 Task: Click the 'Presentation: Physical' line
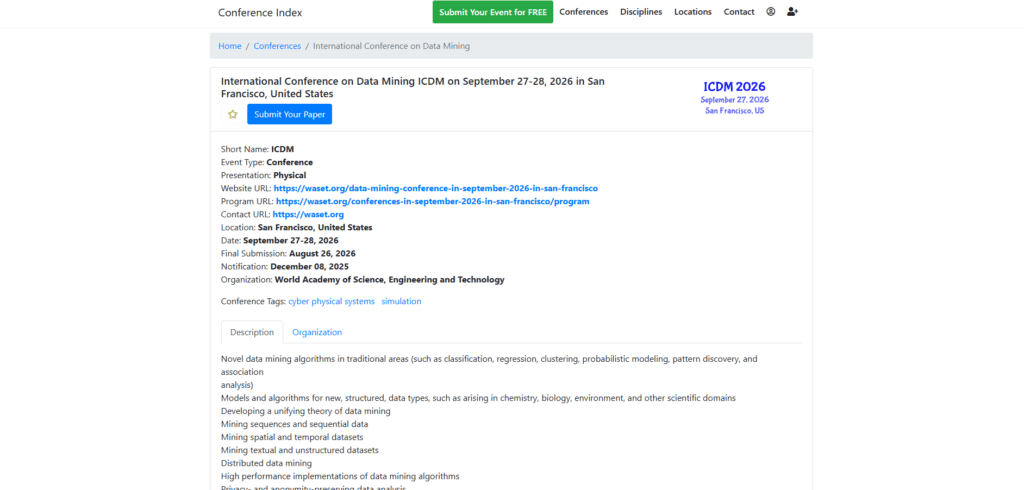[264, 175]
